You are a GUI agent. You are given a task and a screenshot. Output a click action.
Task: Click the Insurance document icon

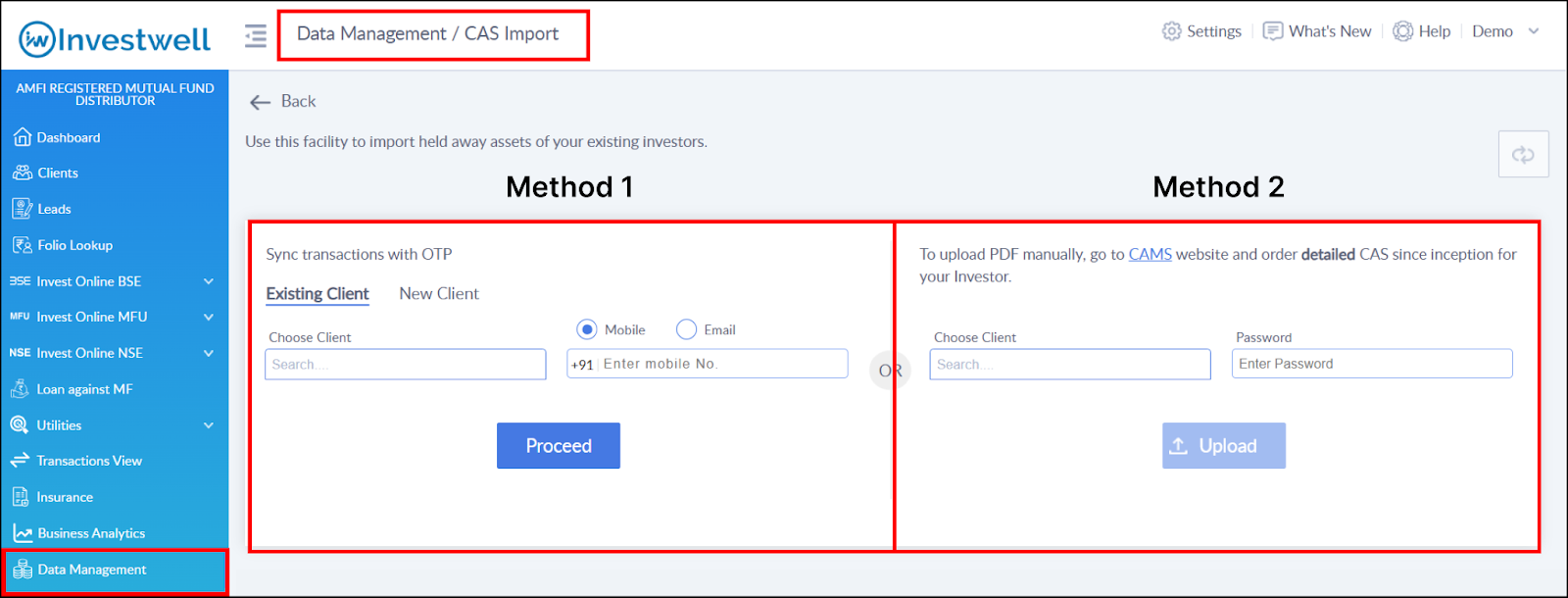[20, 497]
